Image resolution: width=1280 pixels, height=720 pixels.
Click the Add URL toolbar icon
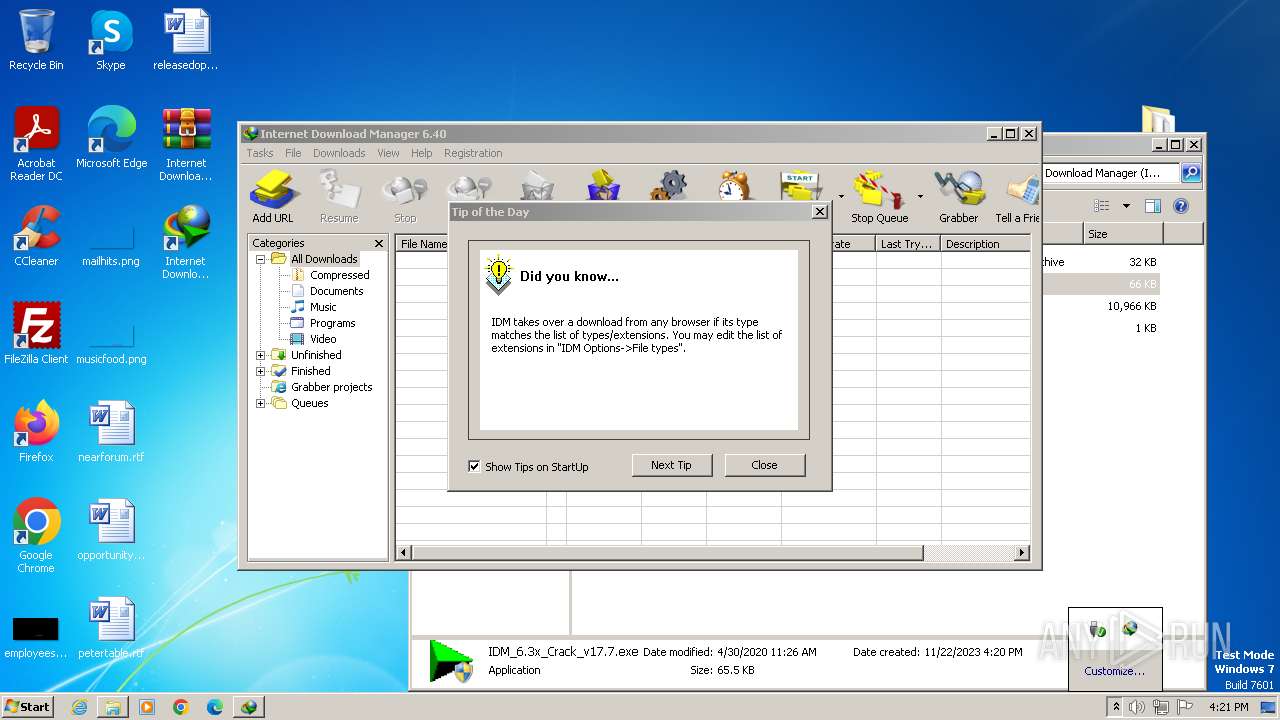(x=272, y=196)
